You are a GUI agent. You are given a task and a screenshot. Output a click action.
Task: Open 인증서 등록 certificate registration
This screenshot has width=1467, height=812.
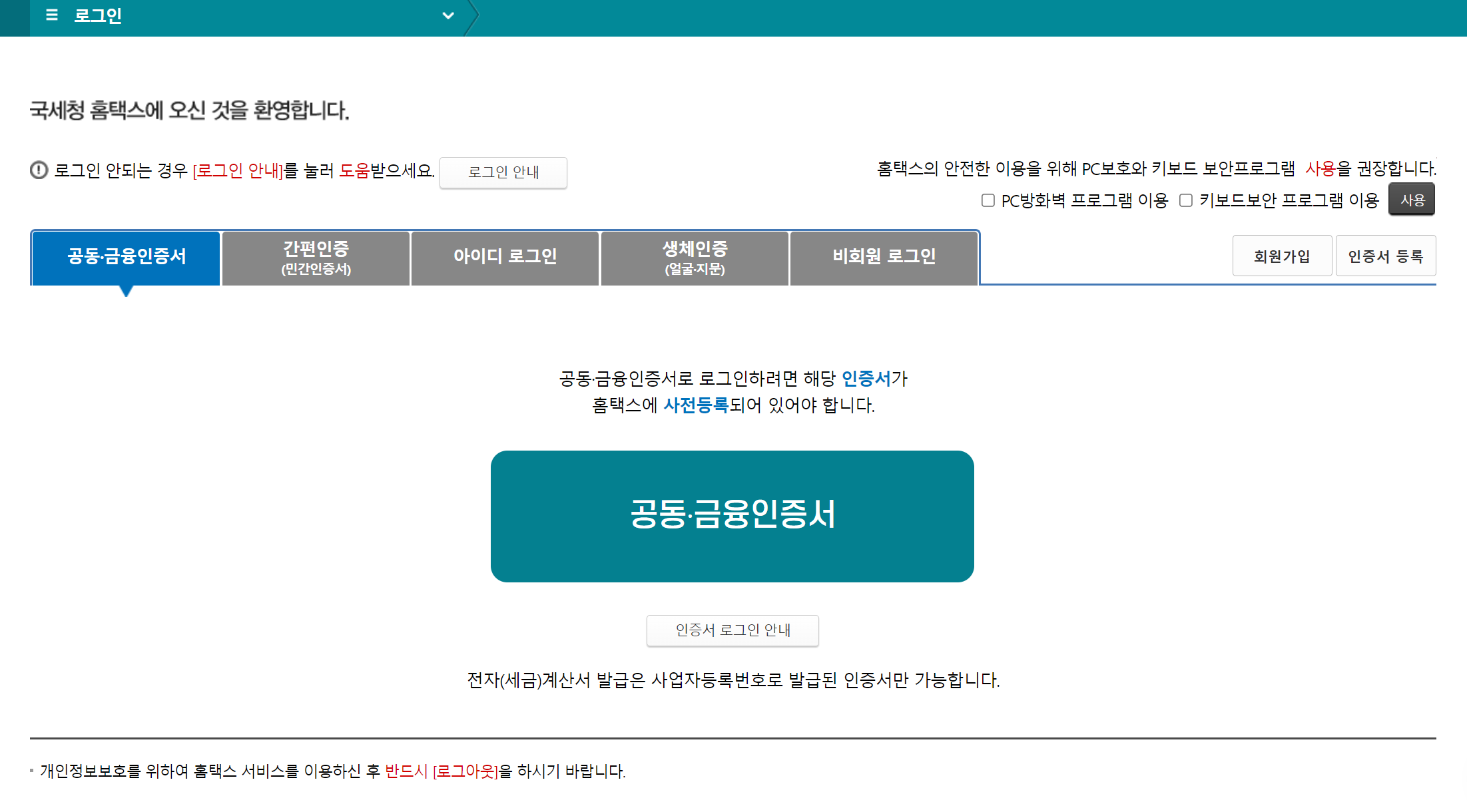[x=1386, y=256]
